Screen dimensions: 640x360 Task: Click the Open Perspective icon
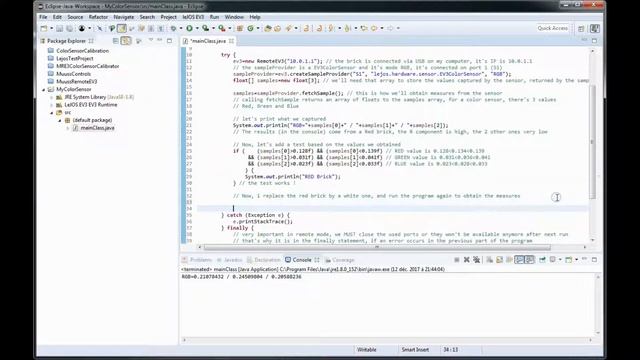coord(581,28)
